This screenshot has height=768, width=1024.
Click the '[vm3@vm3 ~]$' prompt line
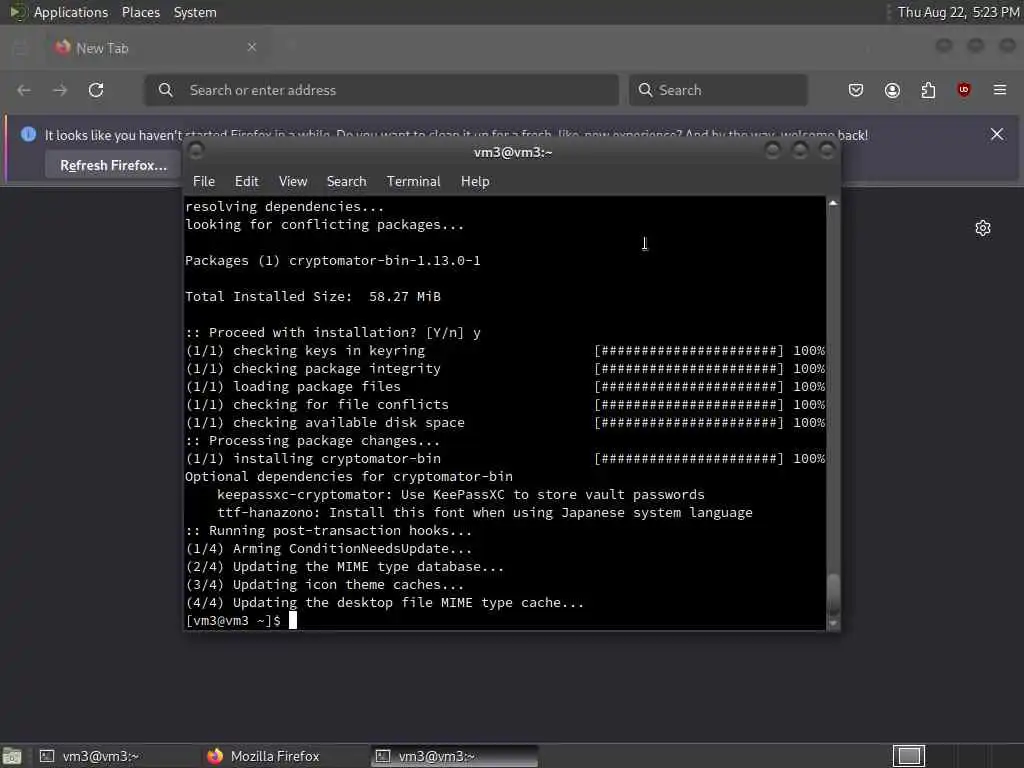233,620
